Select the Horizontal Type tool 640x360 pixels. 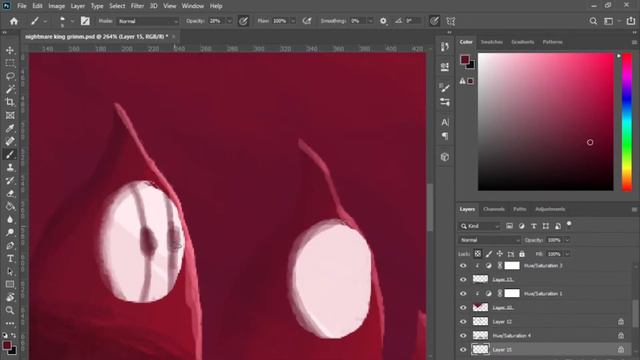10,259
